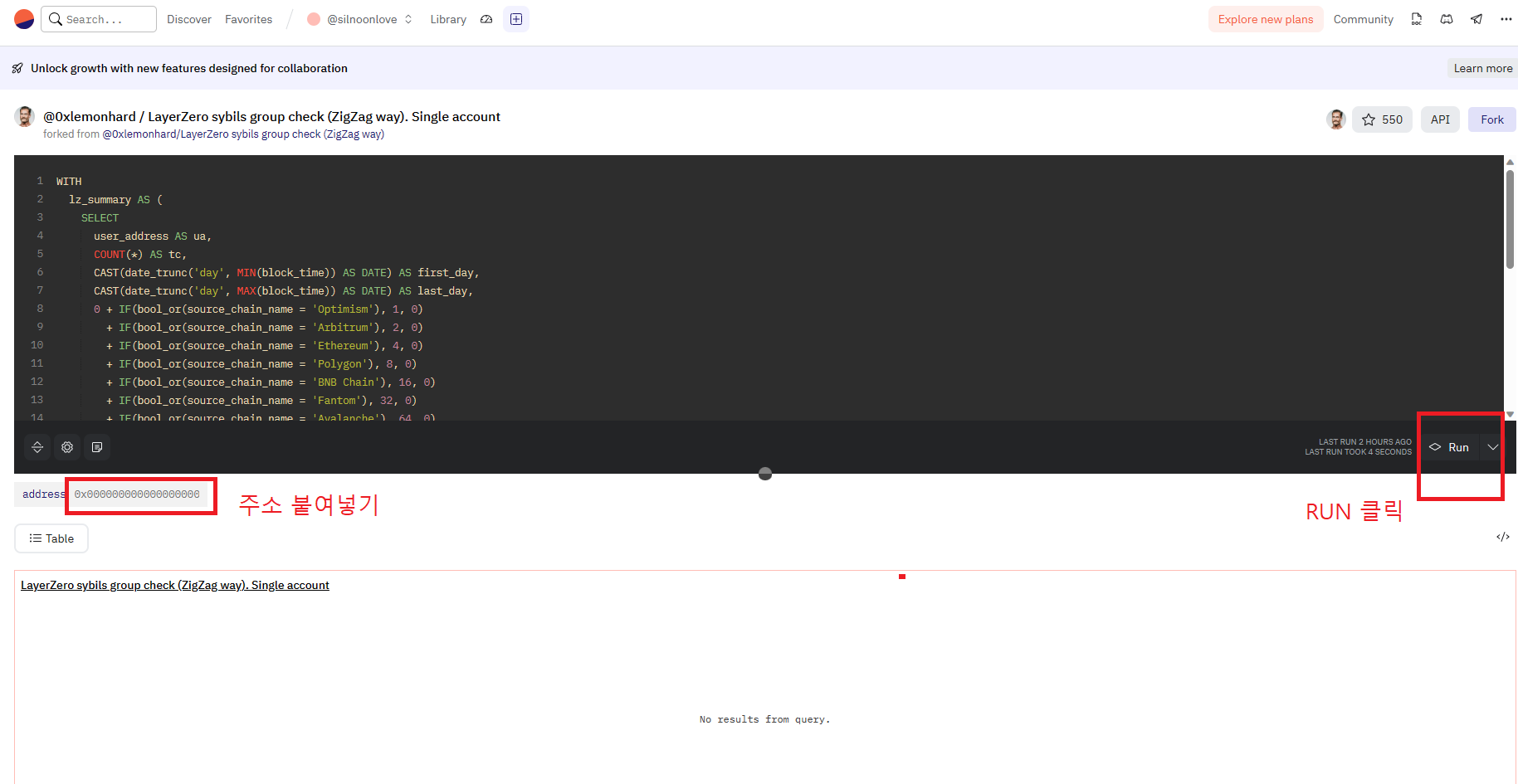Open the Library menu item
The image size is (1518, 784).
pyautogui.click(x=448, y=19)
